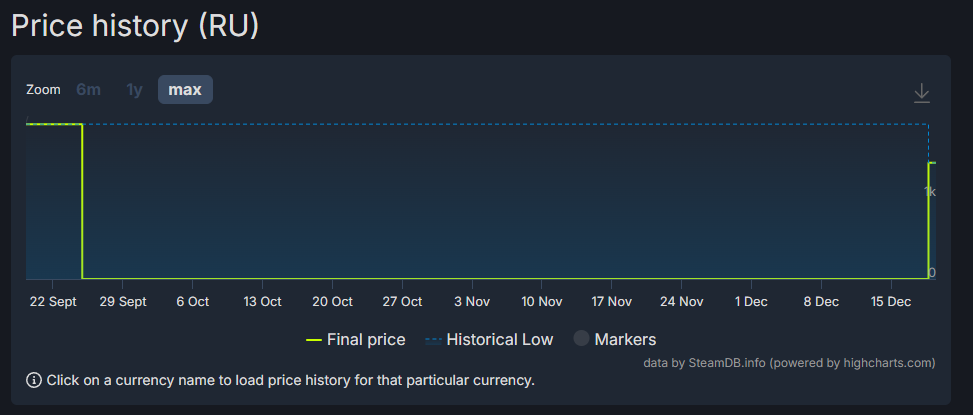Click the info circle icon beside the currency hint
Image resolution: width=973 pixels, height=415 pixels.
(34, 380)
